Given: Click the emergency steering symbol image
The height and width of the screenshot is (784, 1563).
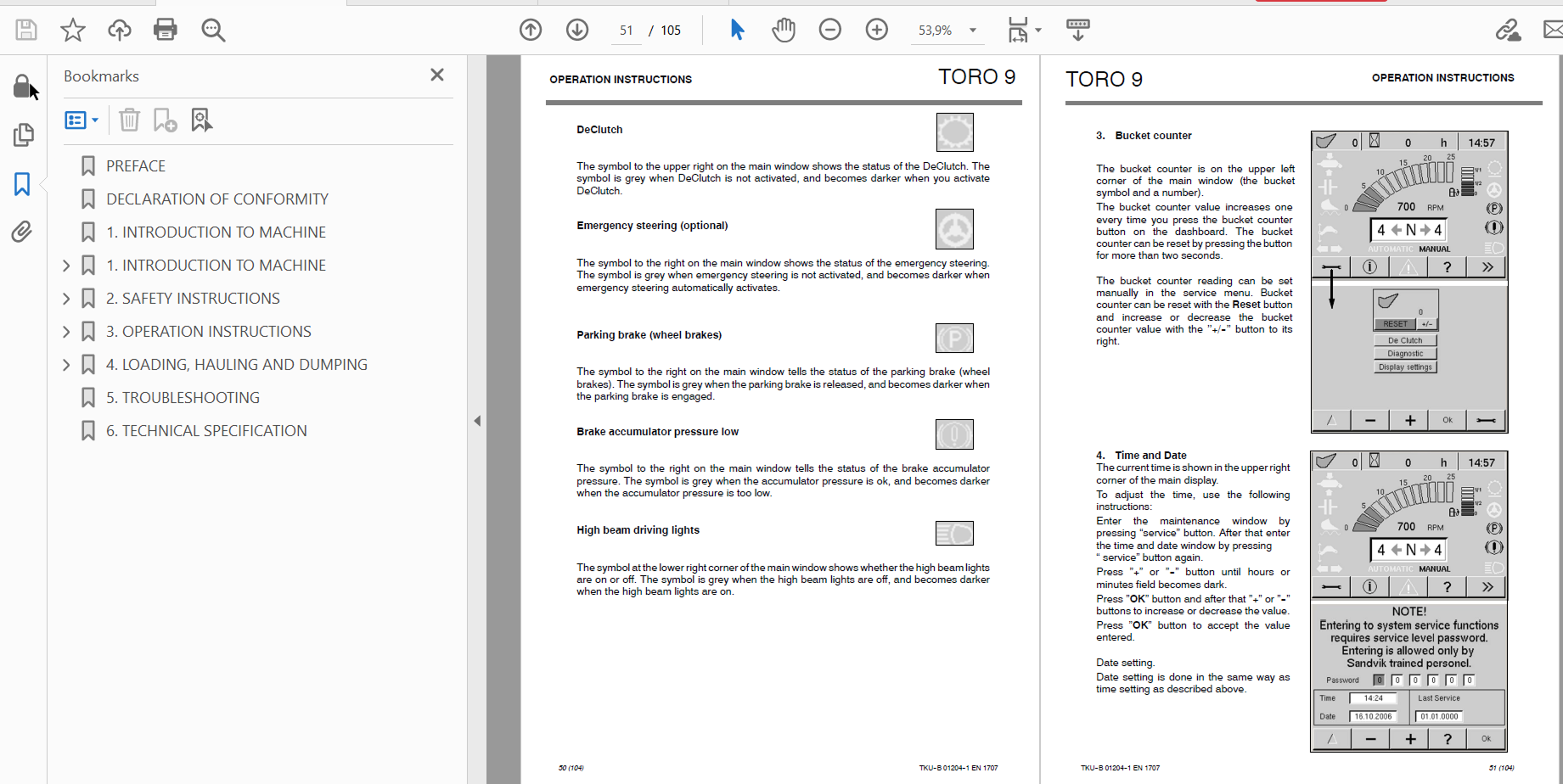Looking at the screenshot, I should (954, 229).
